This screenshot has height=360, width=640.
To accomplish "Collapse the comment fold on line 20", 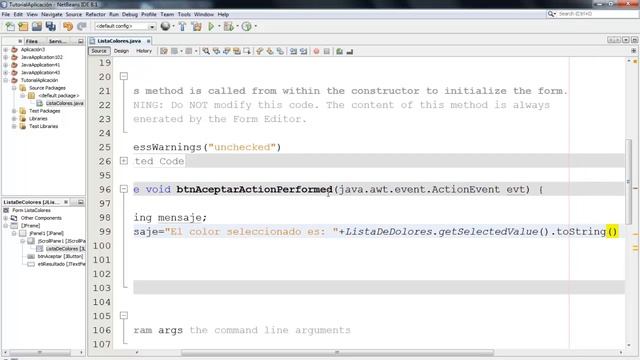I will tap(124, 76).
